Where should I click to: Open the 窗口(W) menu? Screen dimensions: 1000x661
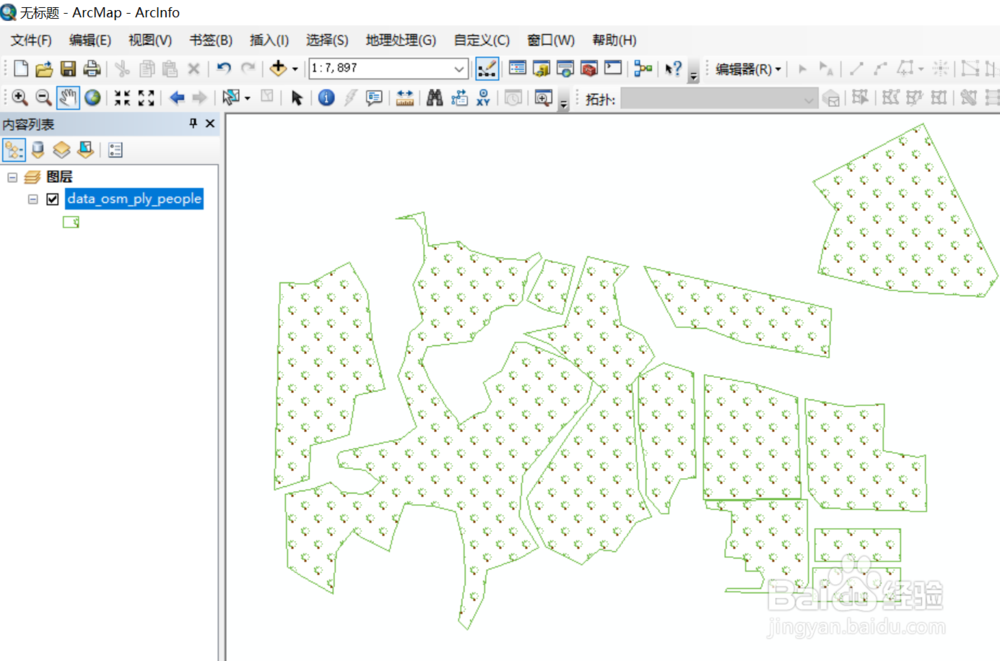pos(551,40)
